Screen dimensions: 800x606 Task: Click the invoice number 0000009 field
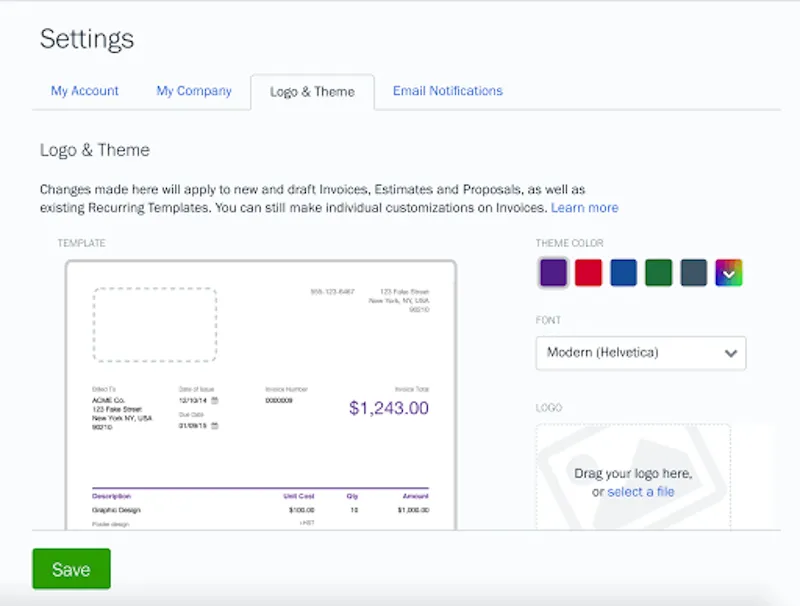pos(279,400)
